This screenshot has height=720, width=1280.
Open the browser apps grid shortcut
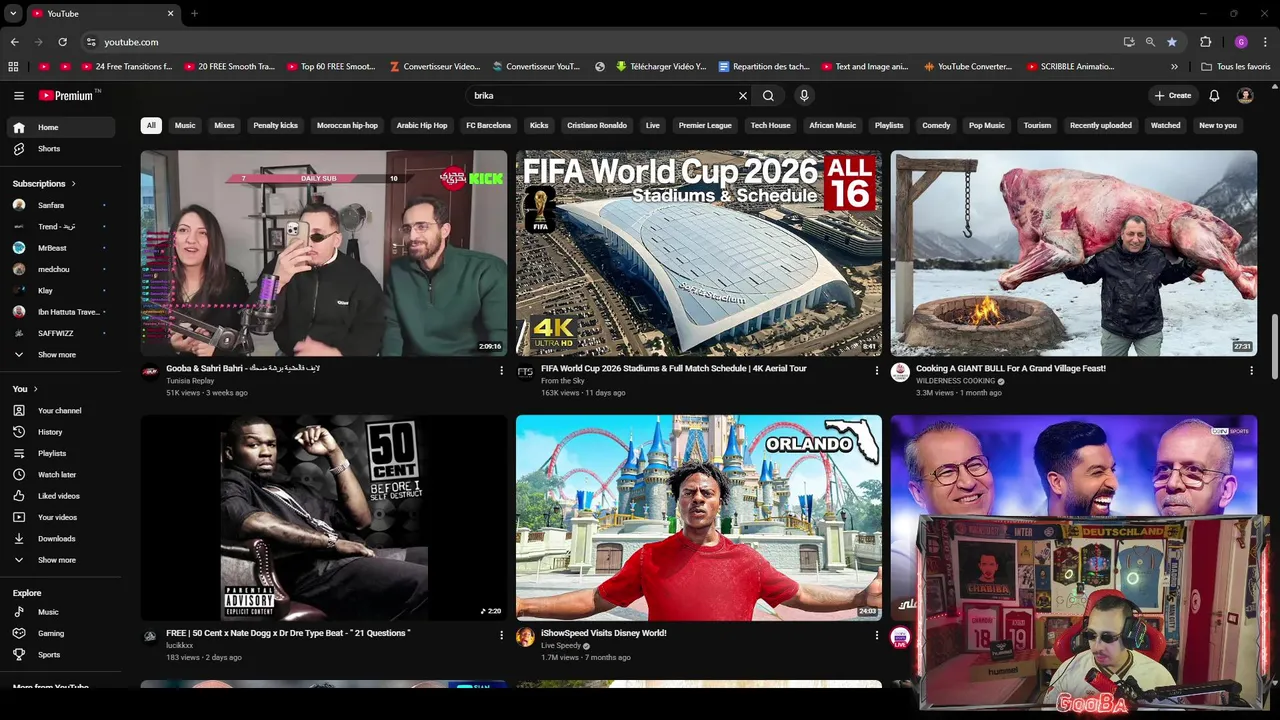pyautogui.click(x=13, y=67)
